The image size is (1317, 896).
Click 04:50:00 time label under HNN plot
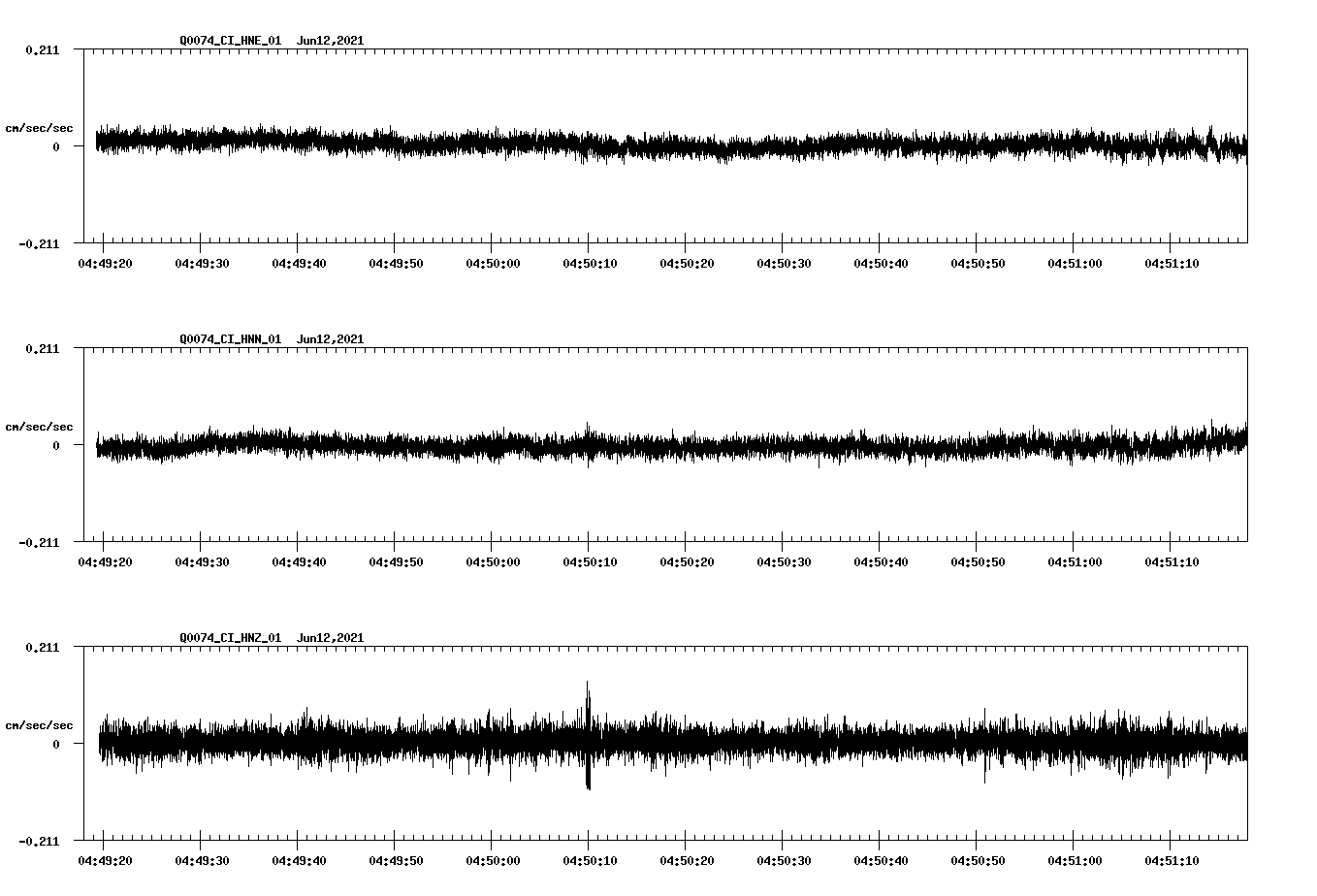(493, 562)
